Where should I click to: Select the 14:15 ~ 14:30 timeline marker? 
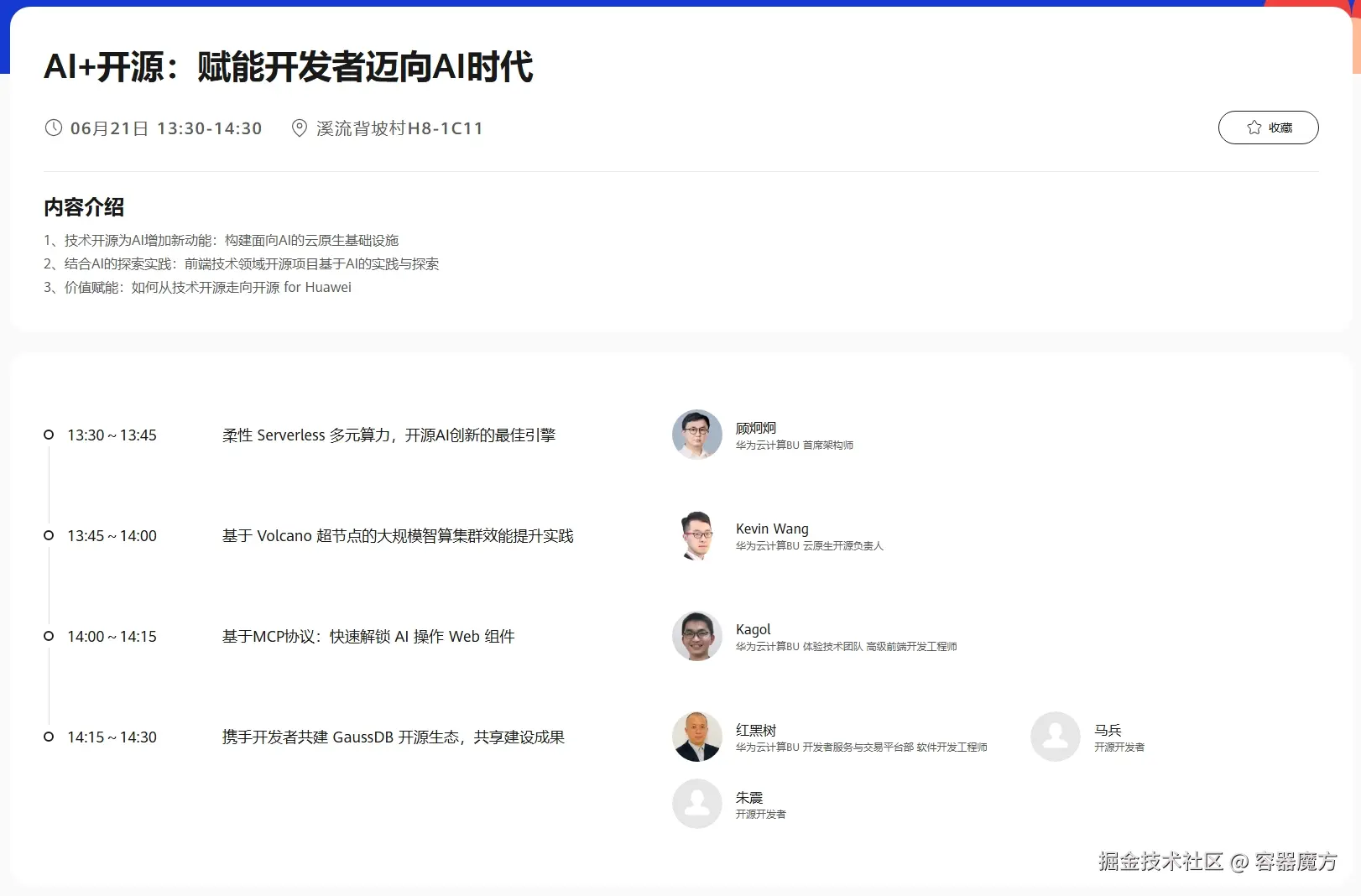49,737
